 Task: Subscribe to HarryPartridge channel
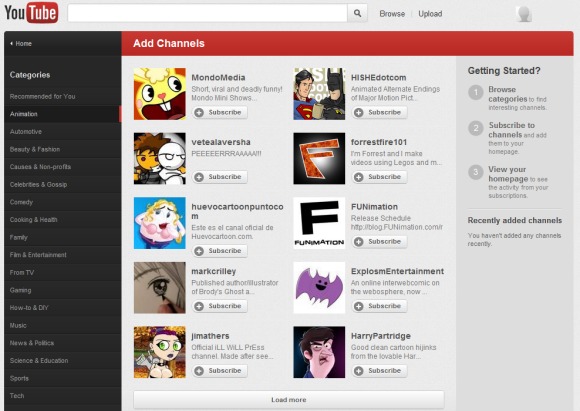point(380,371)
